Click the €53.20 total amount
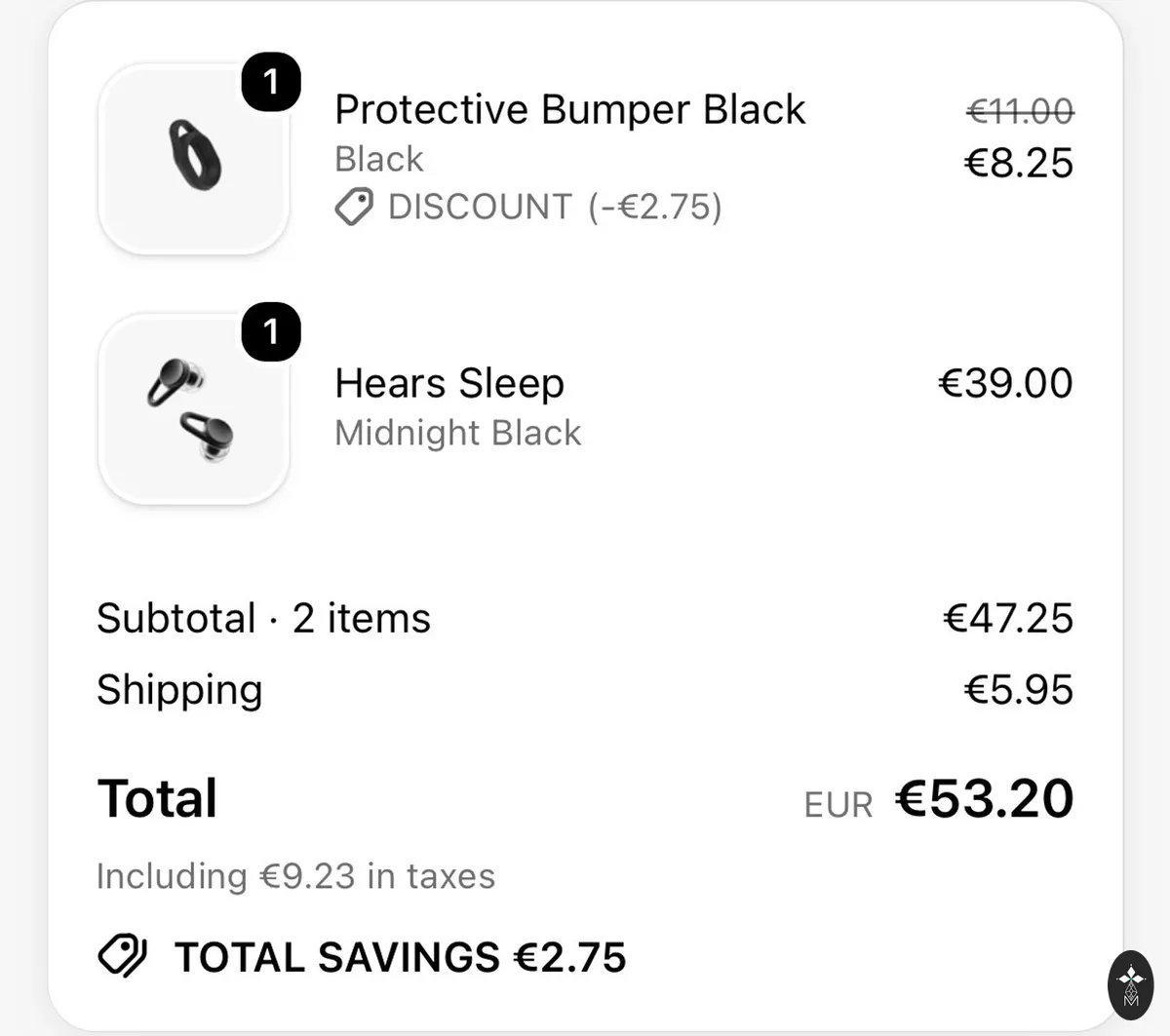The height and width of the screenshot is (1036, 1170). pyautogui.click(x=985, y=798)
